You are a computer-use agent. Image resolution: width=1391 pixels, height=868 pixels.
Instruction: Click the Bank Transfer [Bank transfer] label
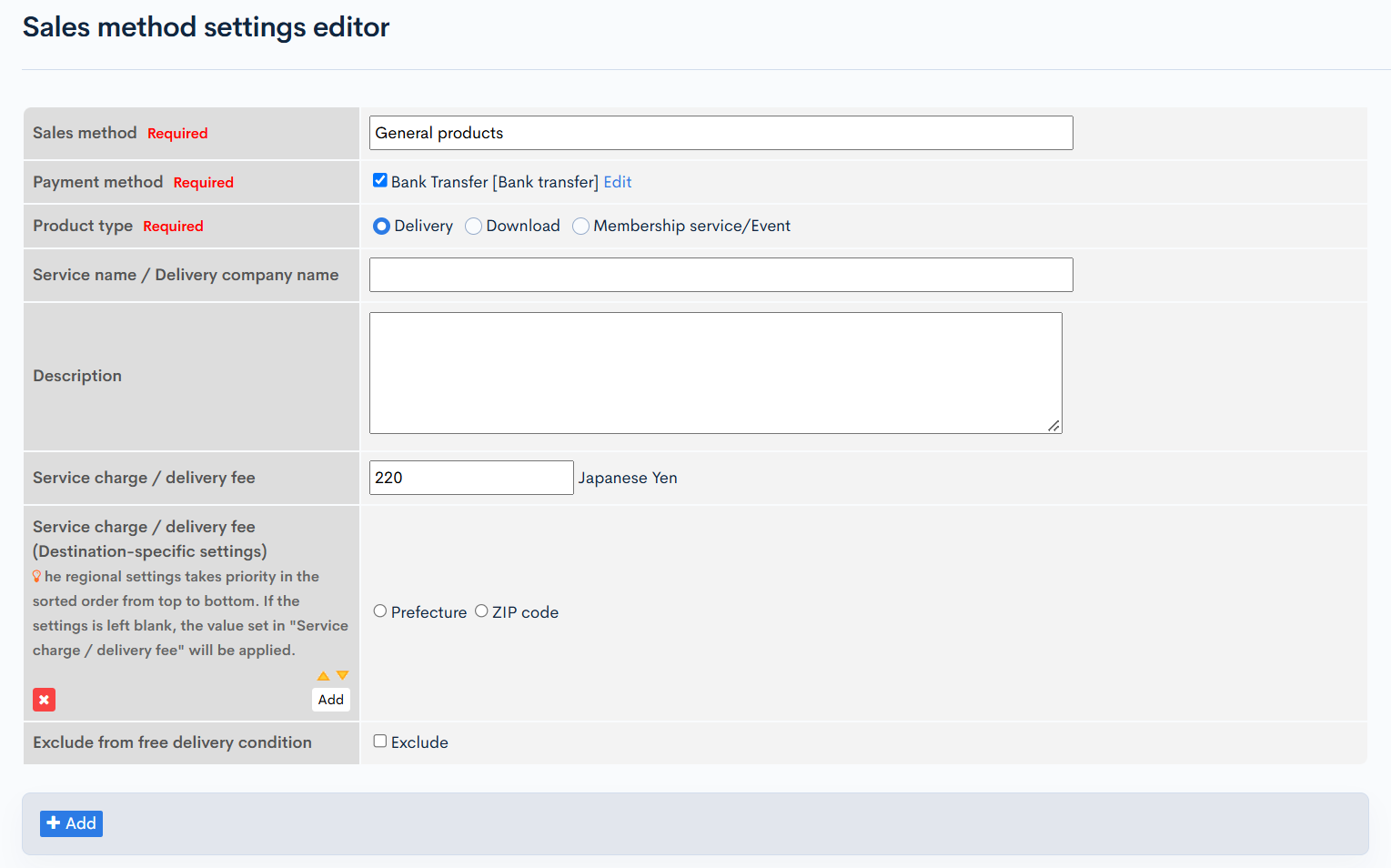pyautogui.click(x=495, y=182)
